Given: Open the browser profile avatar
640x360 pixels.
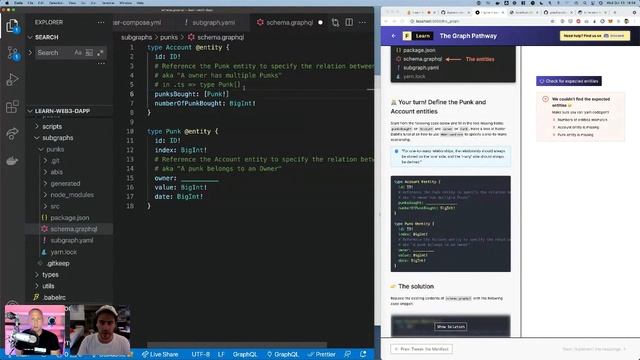Looking at the screenshot, I should 627,21.
